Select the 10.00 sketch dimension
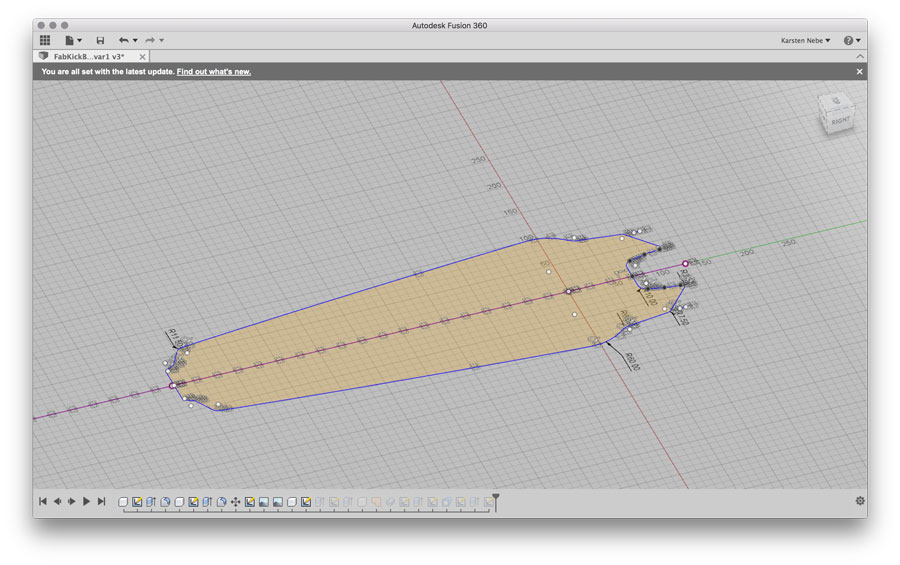900x565 pixels. click(x=650, y=297)
